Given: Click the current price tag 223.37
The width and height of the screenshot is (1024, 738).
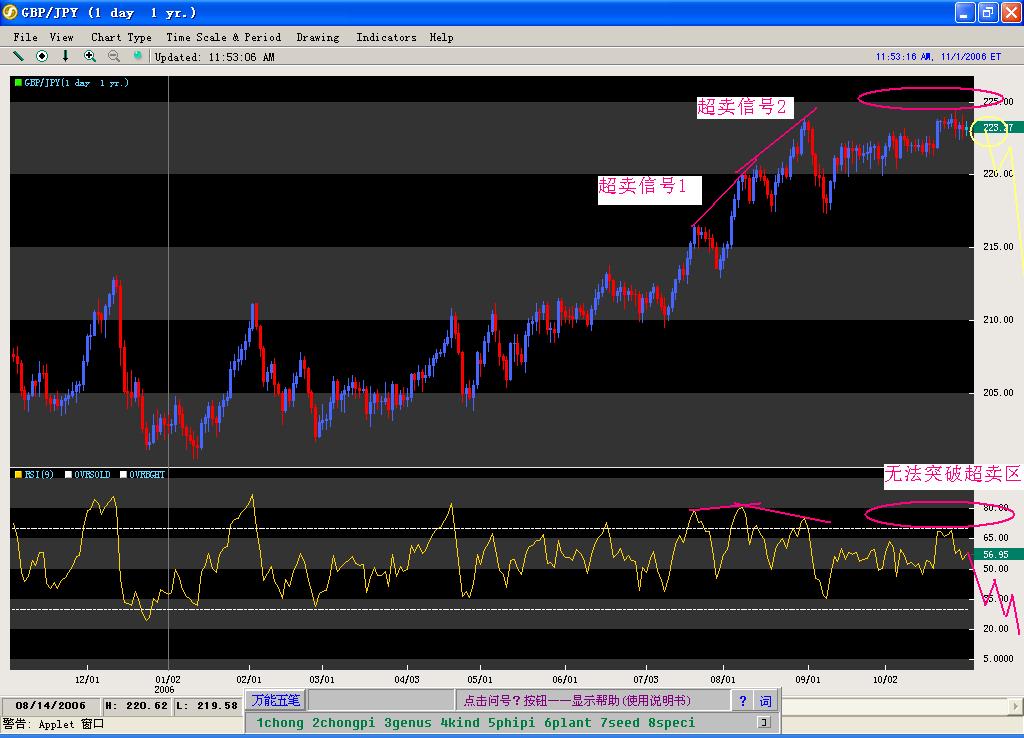Looking at the screenshot, I should point(998,127).
